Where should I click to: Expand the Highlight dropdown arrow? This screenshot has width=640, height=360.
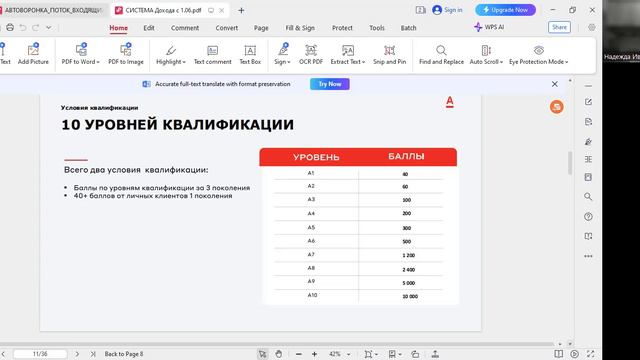pos(184,62)
